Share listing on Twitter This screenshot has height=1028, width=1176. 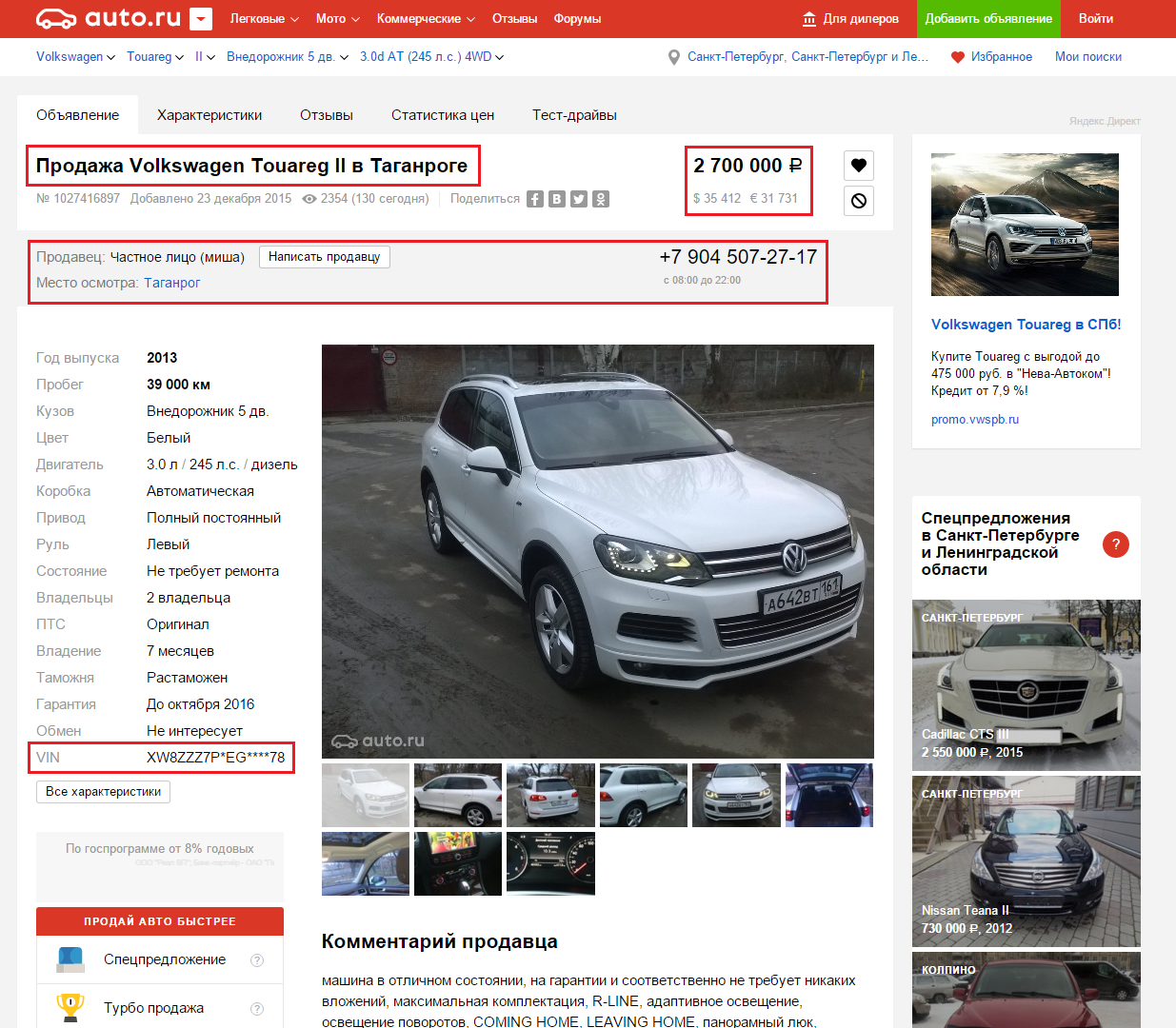(x=579, y=199)
